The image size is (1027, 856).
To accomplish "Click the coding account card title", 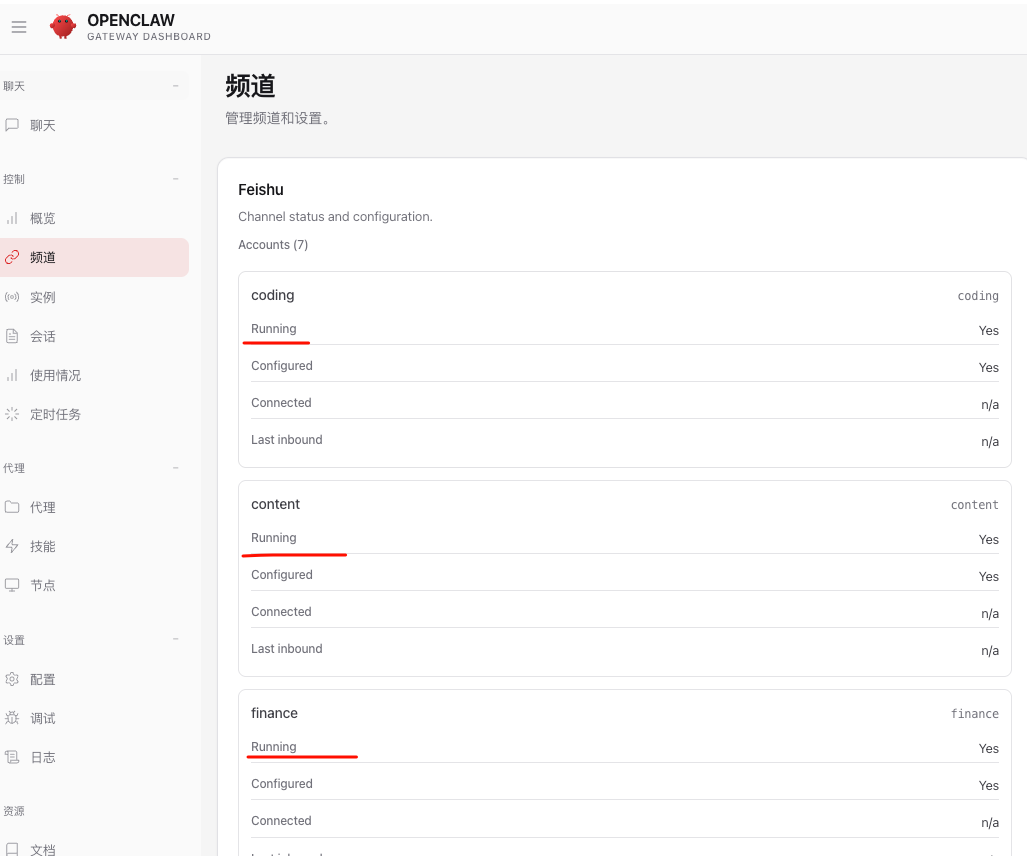I will [x=272, y=295].
